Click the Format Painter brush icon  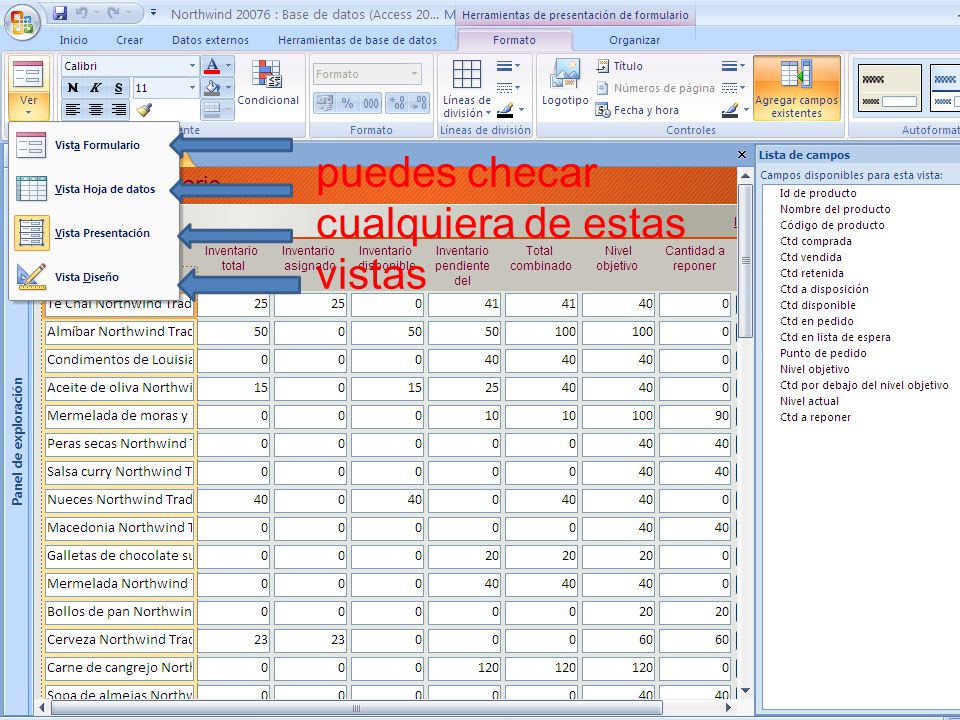click(x=144, y=110)
